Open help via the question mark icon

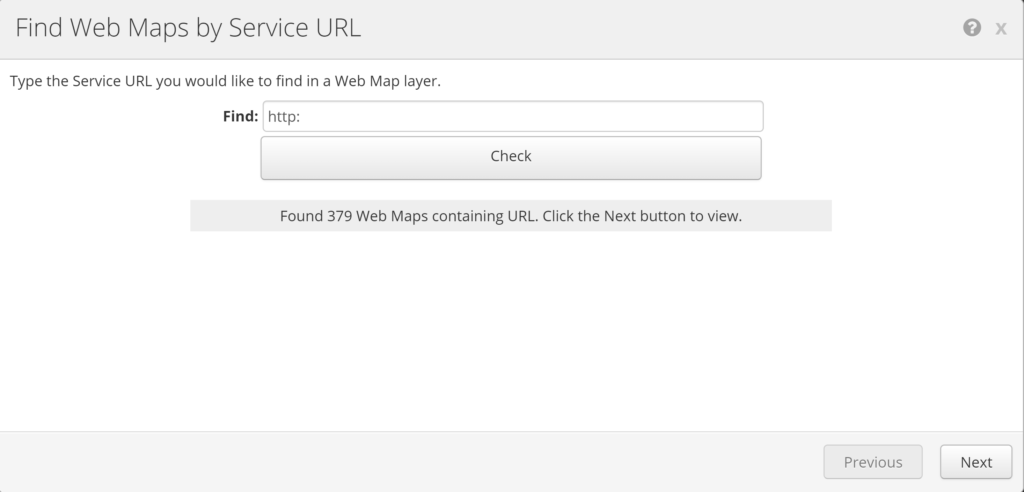tap(971, 28)
